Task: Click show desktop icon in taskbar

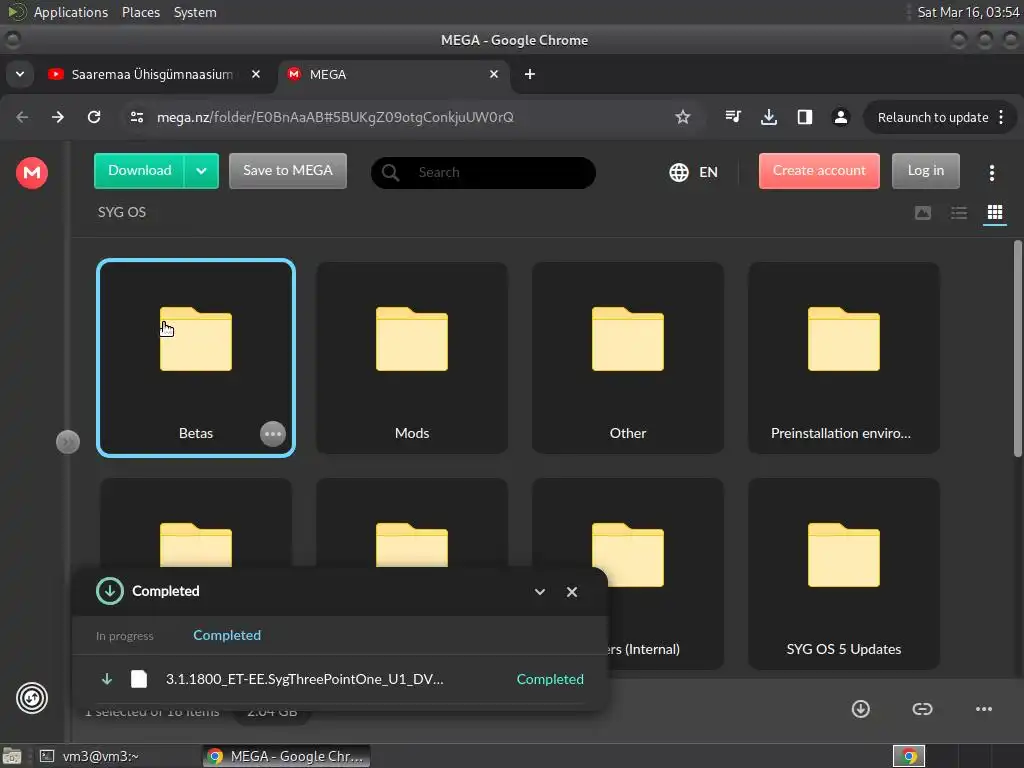Action: pos(11,756)
